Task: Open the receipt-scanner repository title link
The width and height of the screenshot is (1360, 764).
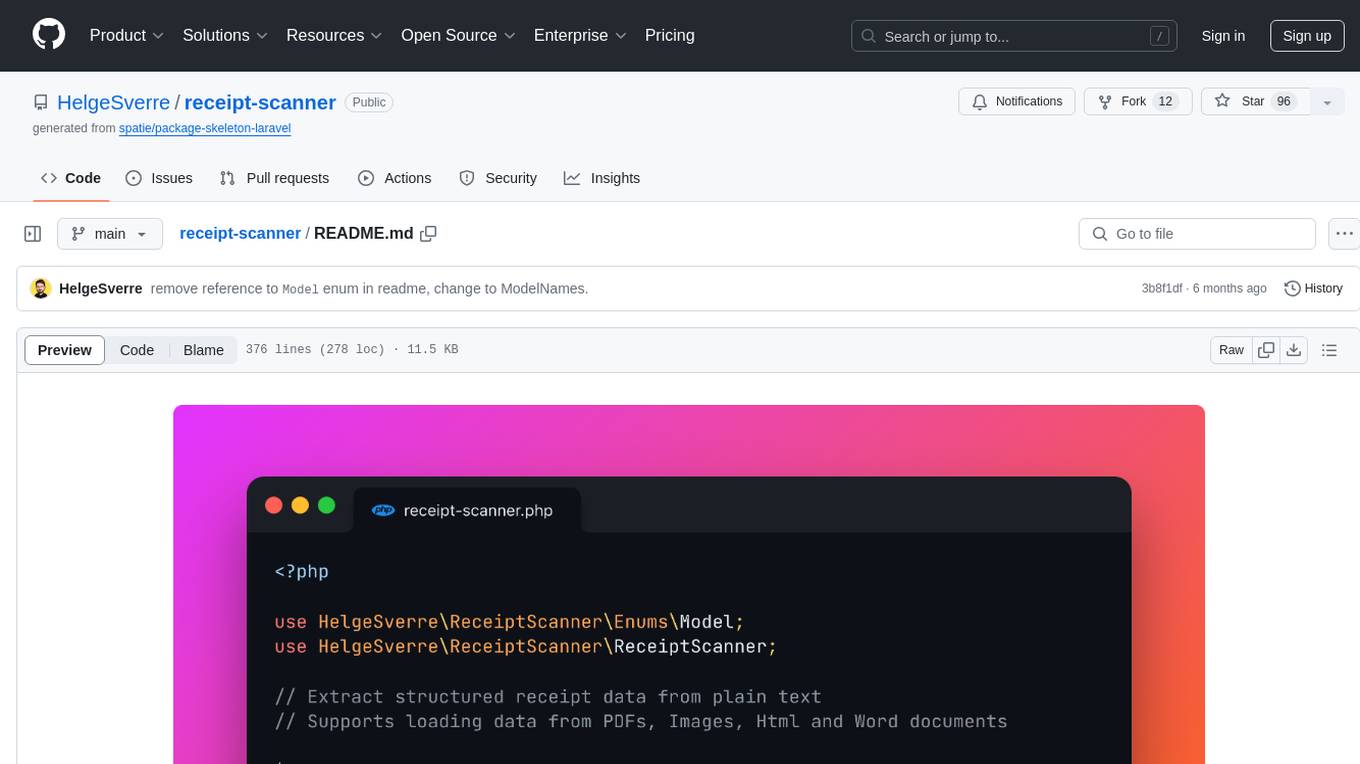Action: 260,102
